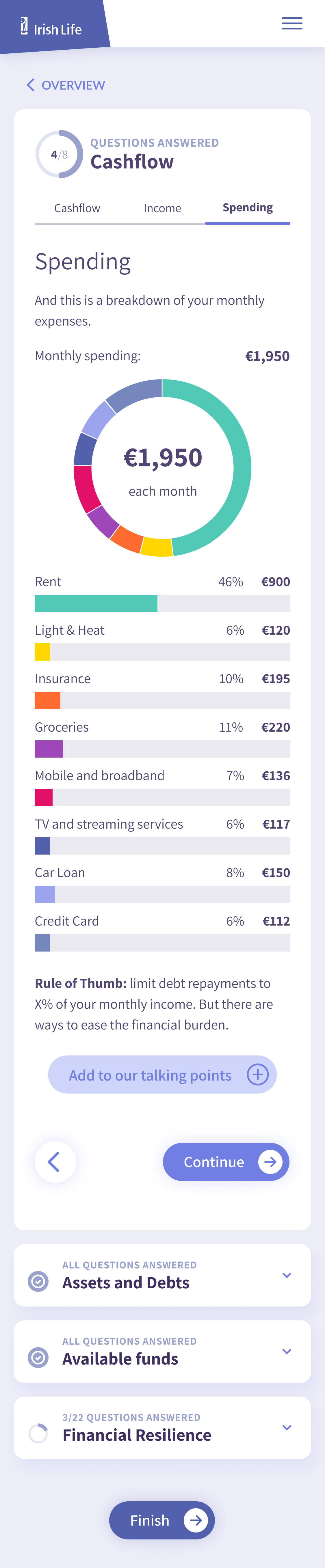The width and height of the screenshot is (325, 1568).
Task: Click the Available funds completed checkmark
Action: tap(38, 1357)
